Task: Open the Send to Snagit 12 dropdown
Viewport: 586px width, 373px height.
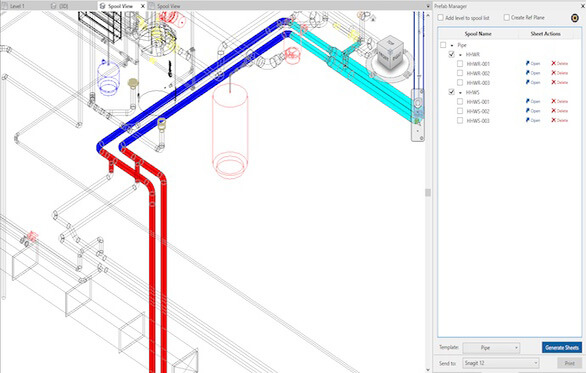Action: (x=501, y=363)
